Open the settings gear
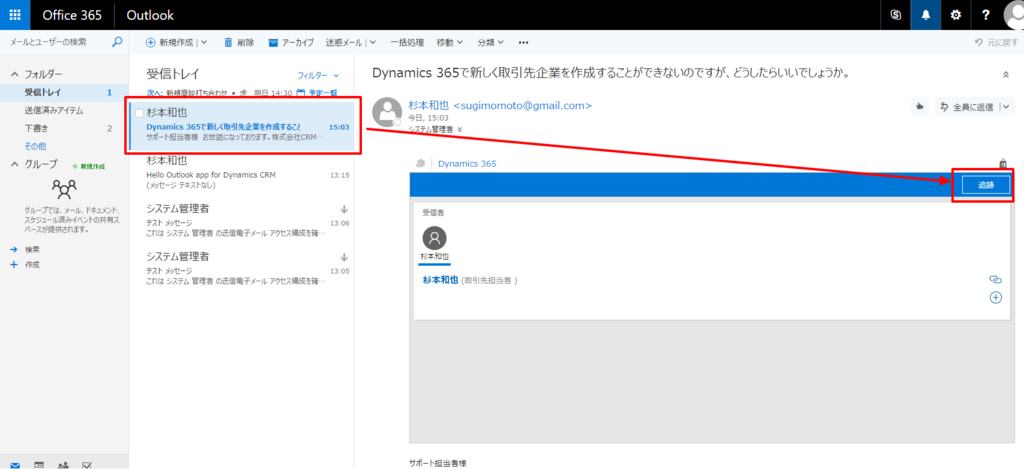The height and width of the screenshot is (469, 1024). (x=955, y=15)
